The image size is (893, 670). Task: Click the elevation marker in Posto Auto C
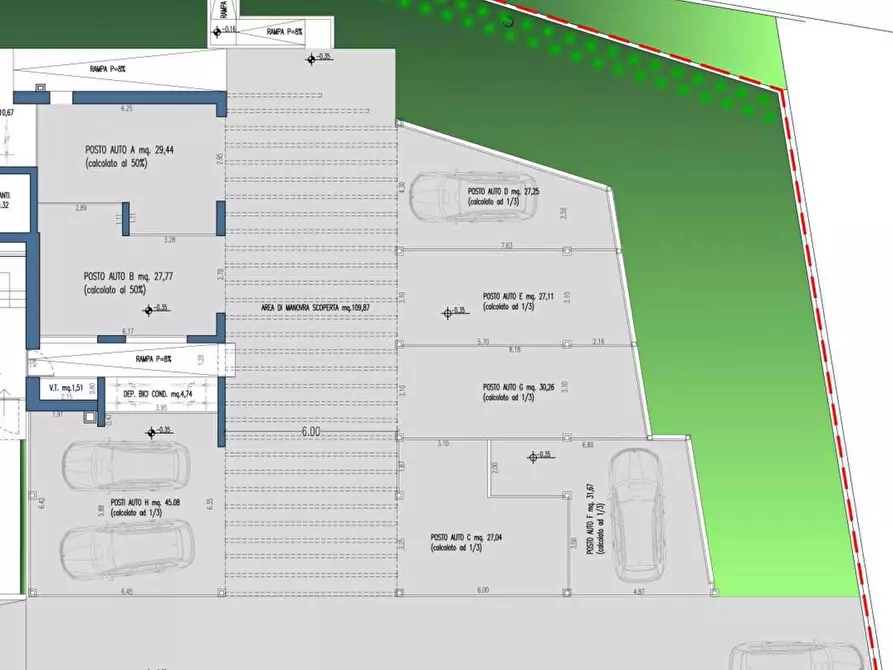point(533,457)
